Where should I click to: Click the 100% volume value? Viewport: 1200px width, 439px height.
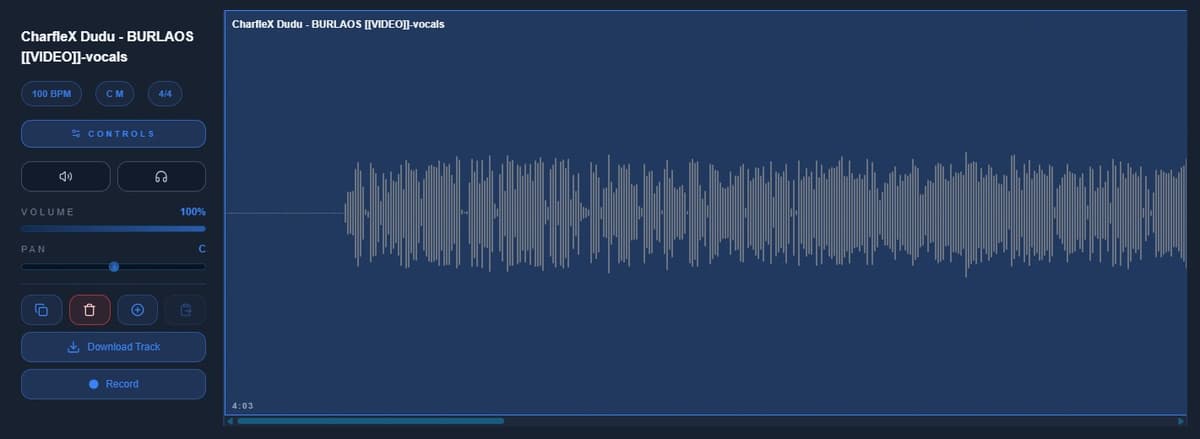193,212
